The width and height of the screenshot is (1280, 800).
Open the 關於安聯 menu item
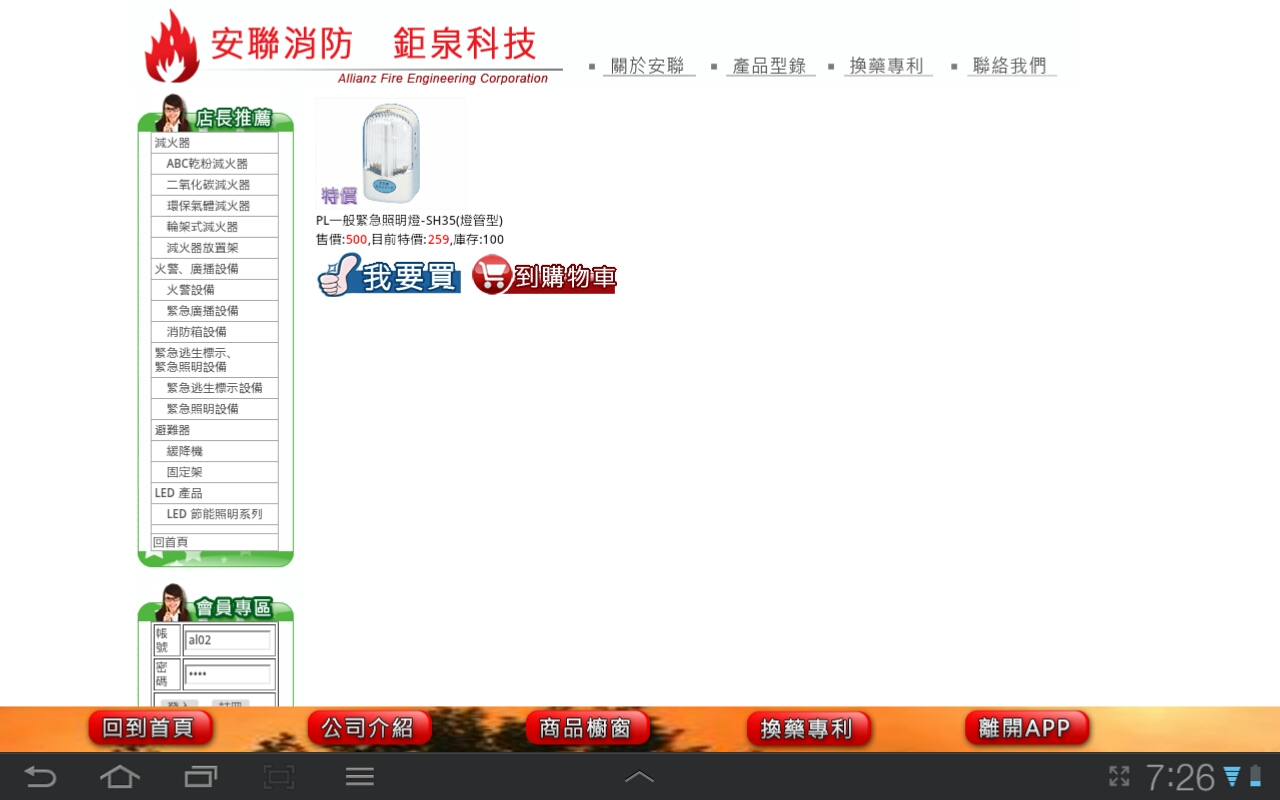(648, 66)
